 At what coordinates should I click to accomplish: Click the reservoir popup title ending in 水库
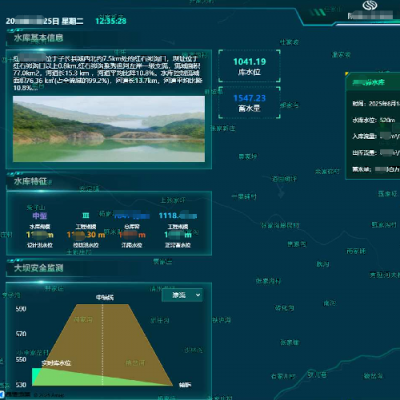click(369, 82)
